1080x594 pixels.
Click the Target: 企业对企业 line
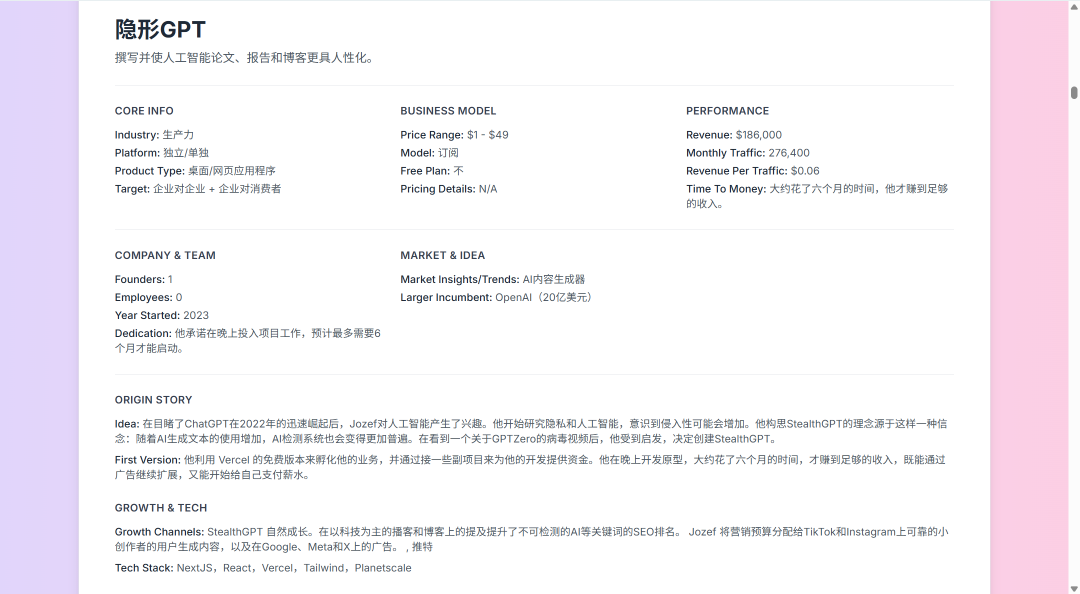click(x=198, y=189)
